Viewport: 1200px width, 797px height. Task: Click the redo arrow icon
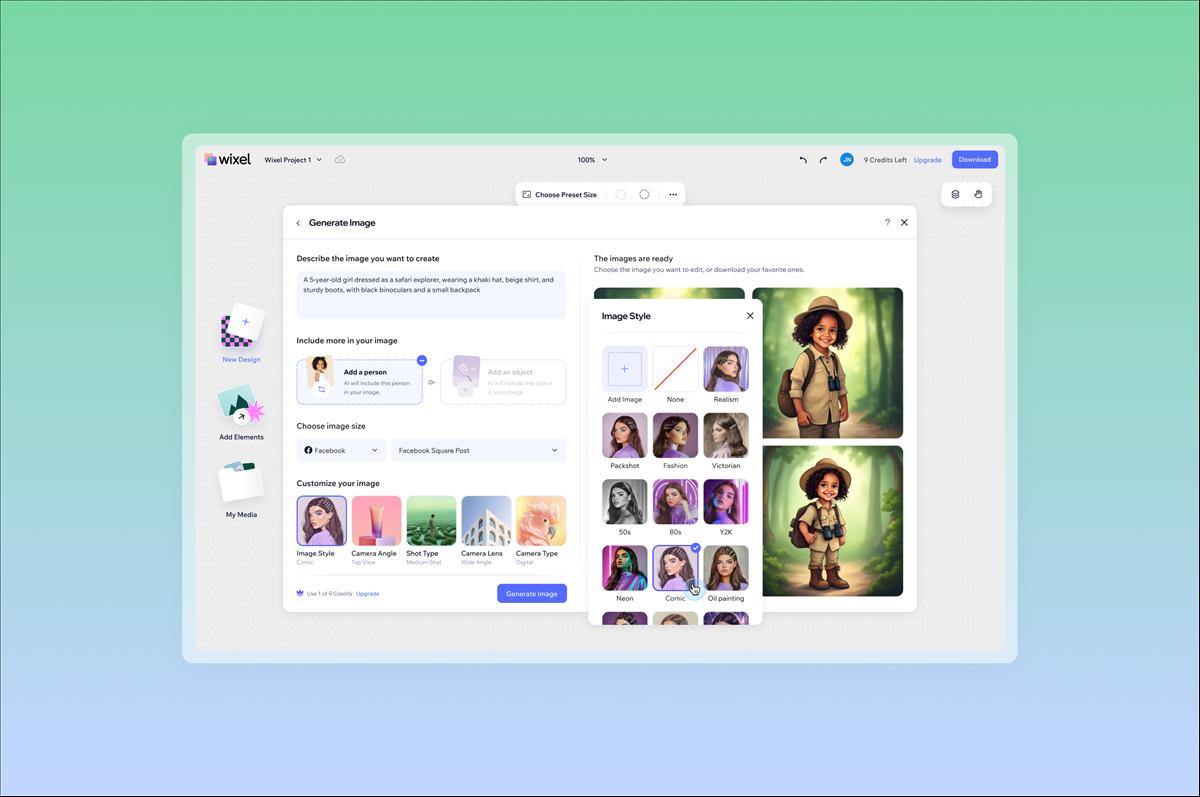823,160
